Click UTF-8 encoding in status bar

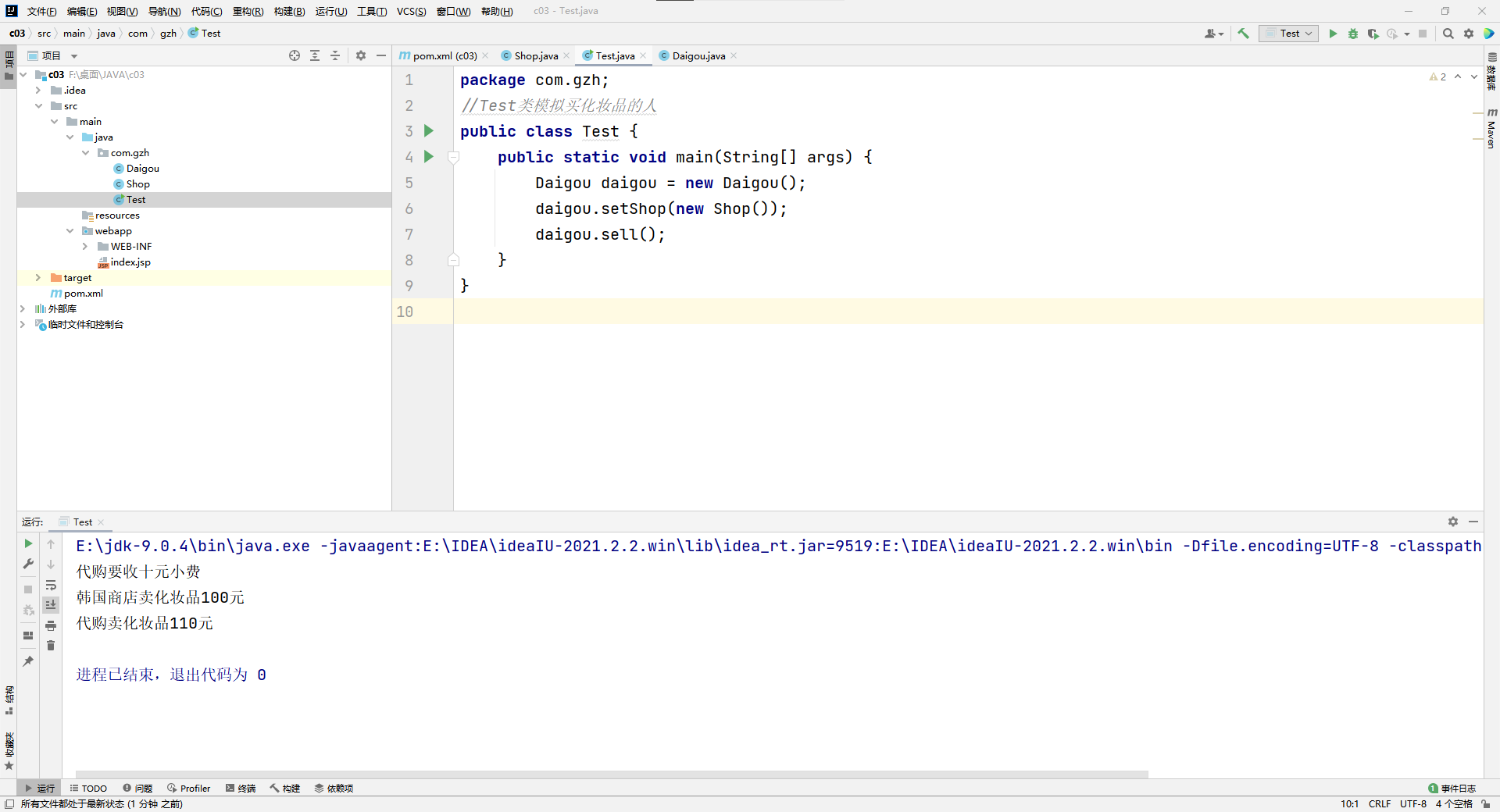coord(1413,803)
